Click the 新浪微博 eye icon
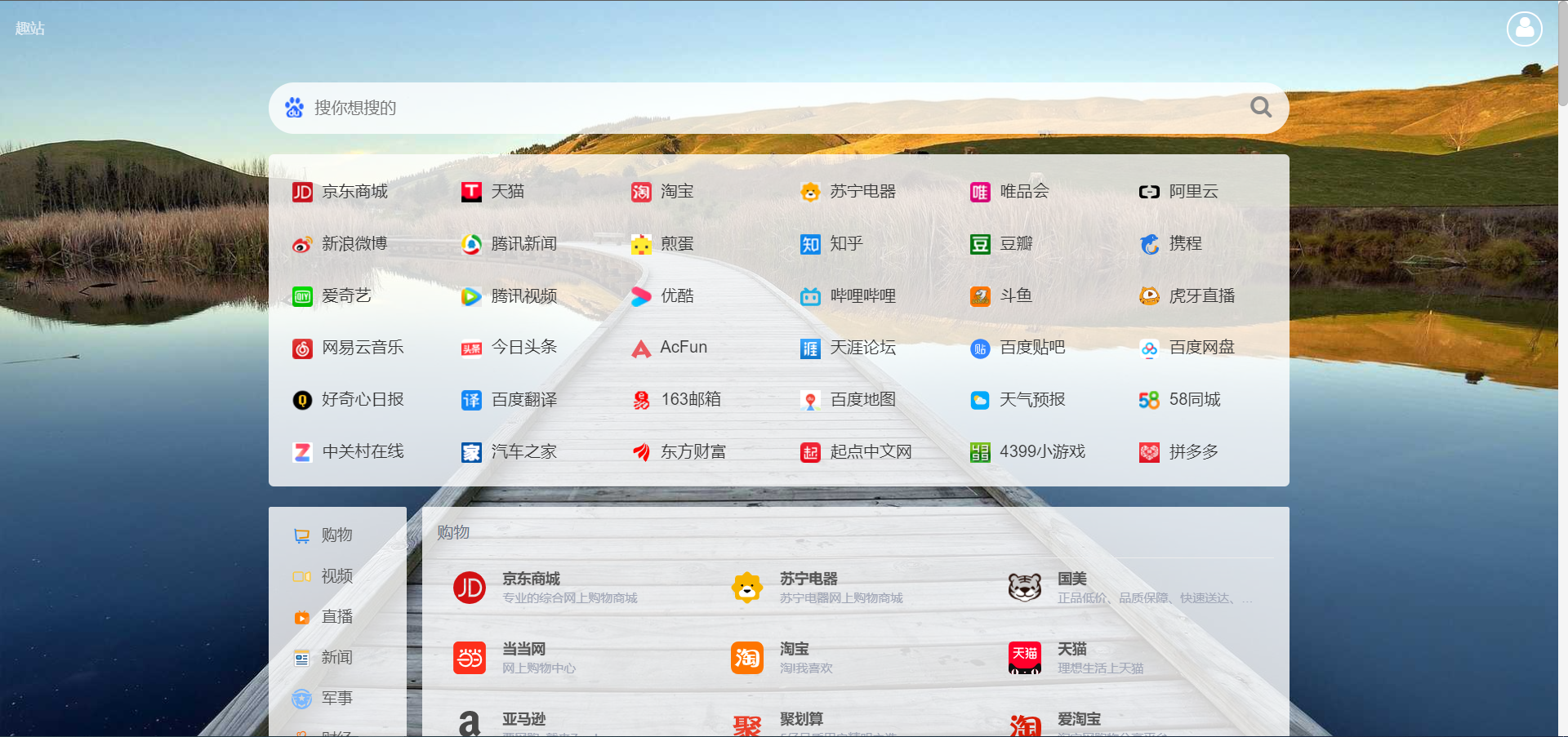The height and width of the screenshot is (737, 1568). (x=302, y=244)
